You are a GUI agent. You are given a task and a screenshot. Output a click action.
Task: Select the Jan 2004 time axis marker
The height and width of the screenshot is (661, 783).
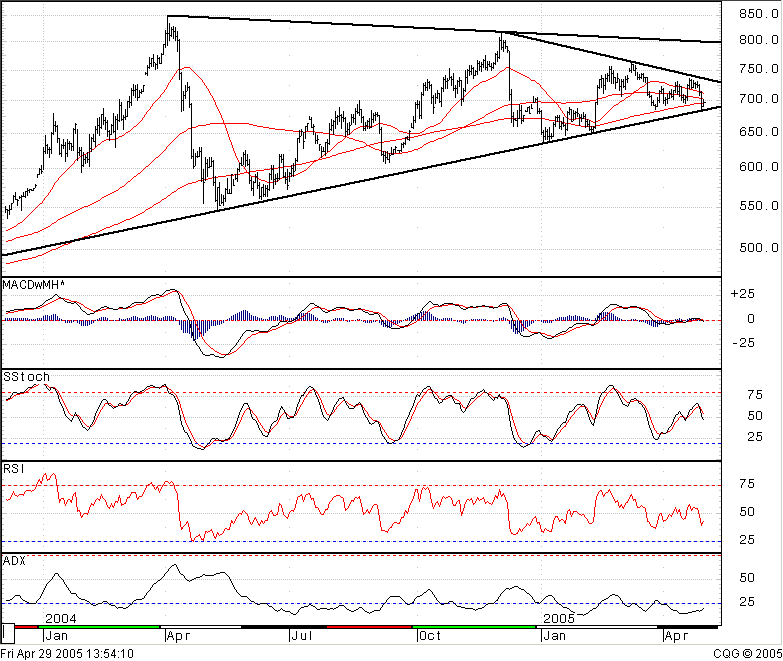point(57,635)
